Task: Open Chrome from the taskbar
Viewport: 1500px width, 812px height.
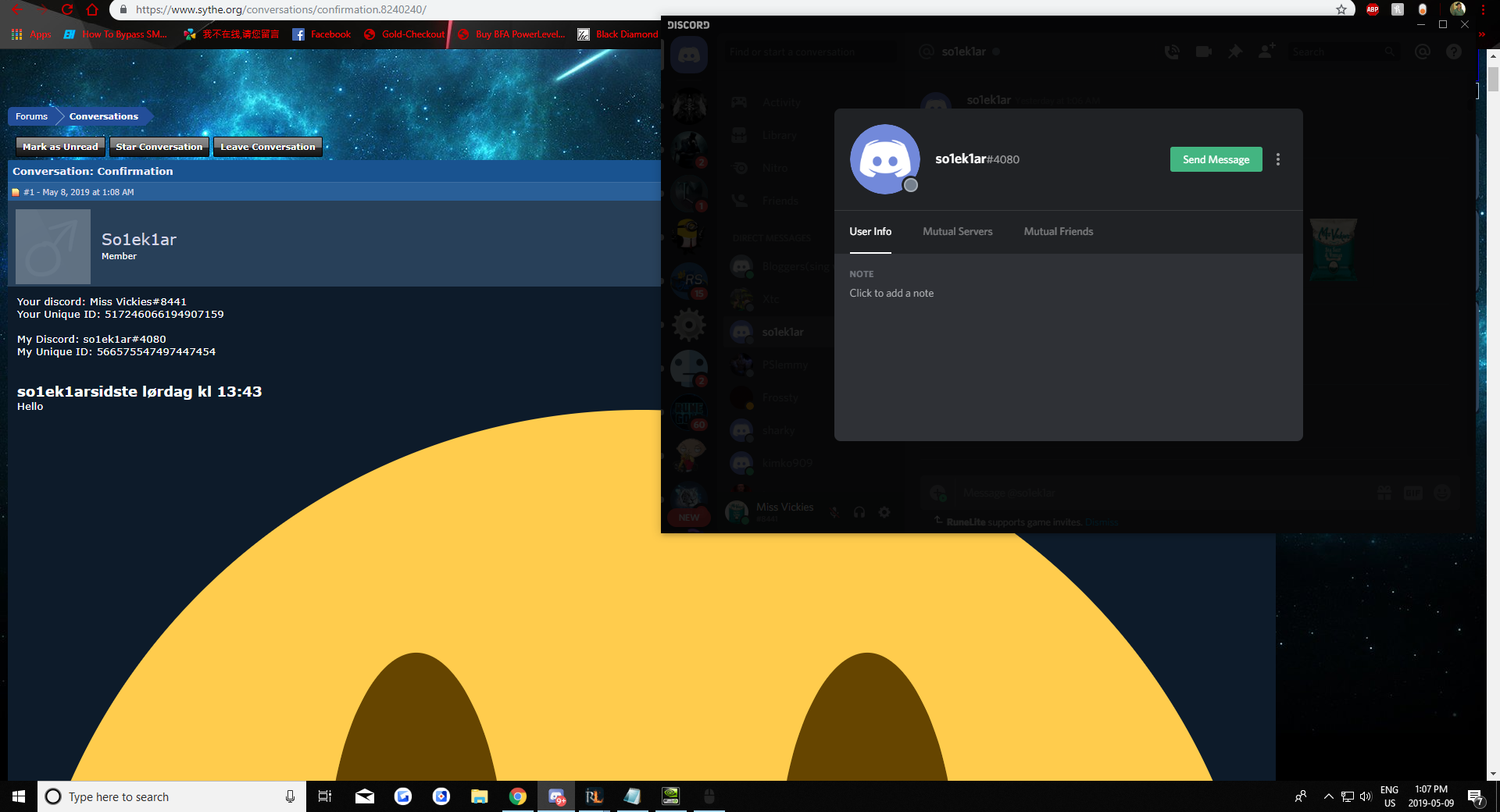Action: [517, 796]
